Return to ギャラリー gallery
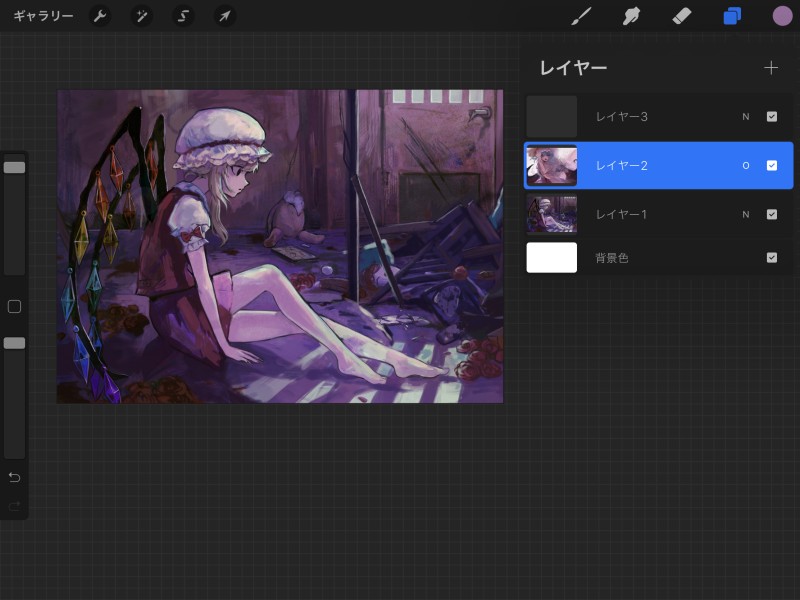 (x=43, y=16)
